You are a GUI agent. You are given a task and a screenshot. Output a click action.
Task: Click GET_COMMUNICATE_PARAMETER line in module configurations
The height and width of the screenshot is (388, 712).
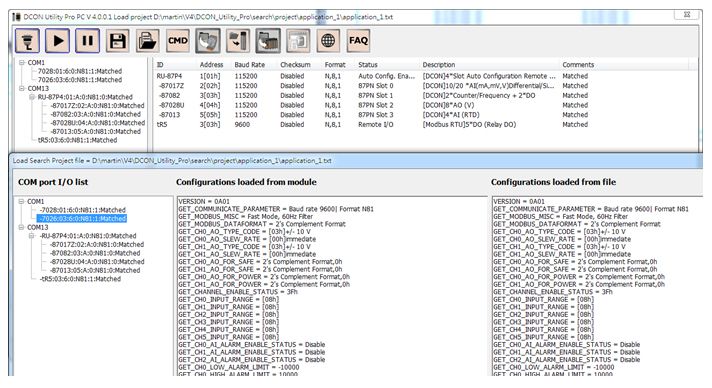click(276, 209)
